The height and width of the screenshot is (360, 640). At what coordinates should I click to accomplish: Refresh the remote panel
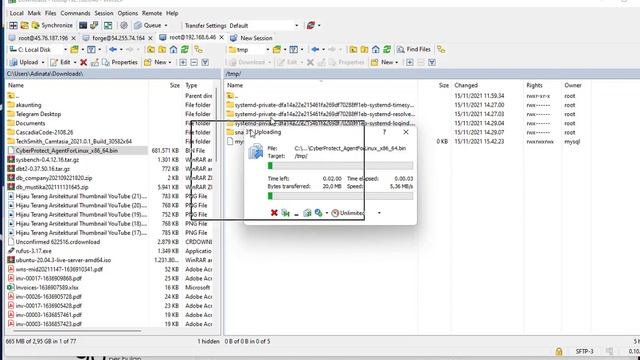(387, 49)
